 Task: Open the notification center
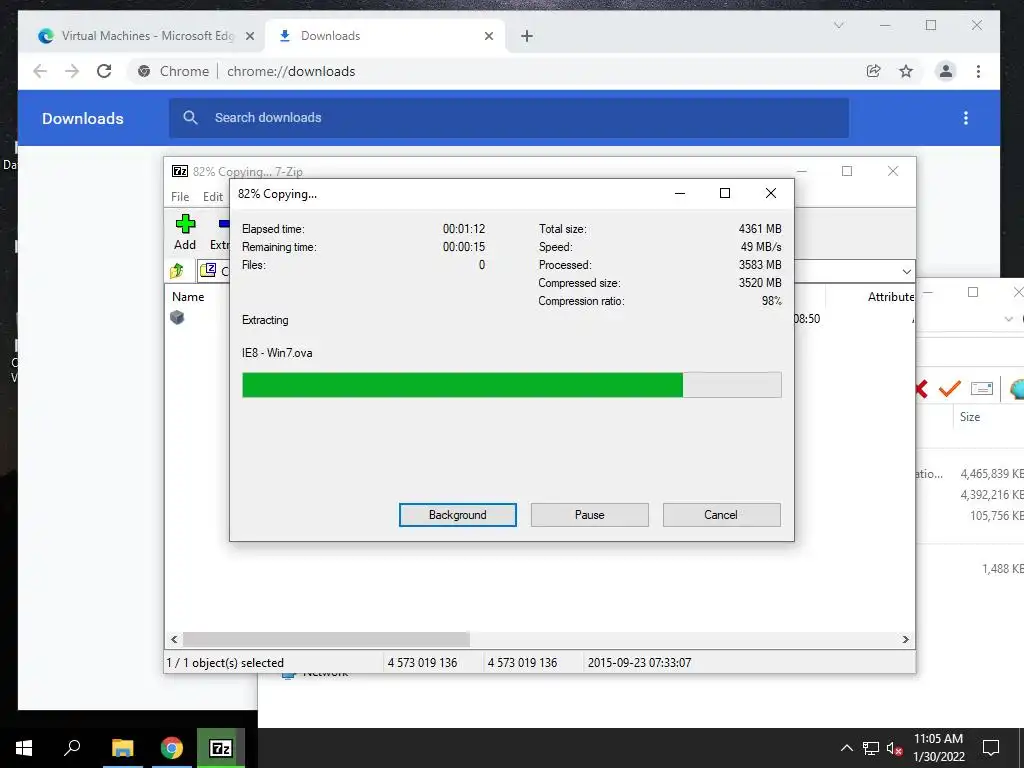coord(991,748)
